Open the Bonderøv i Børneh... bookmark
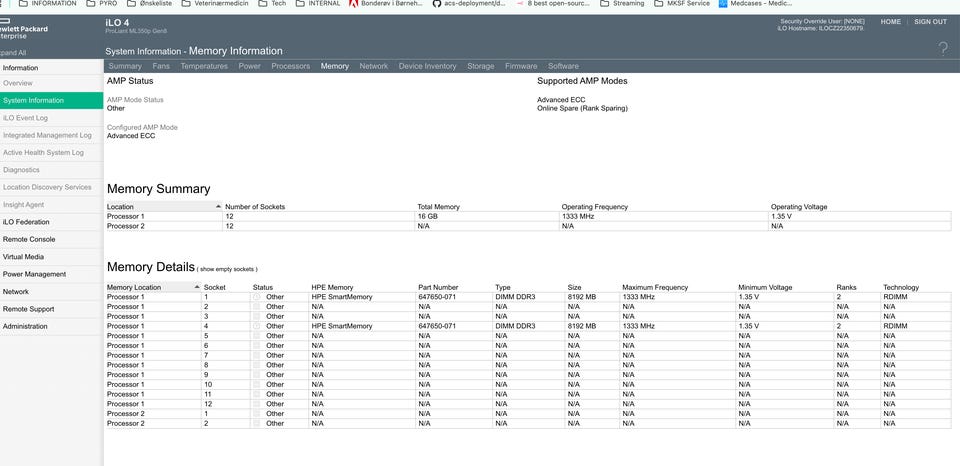This screenshot has width=960, height=466. point(386,4)
